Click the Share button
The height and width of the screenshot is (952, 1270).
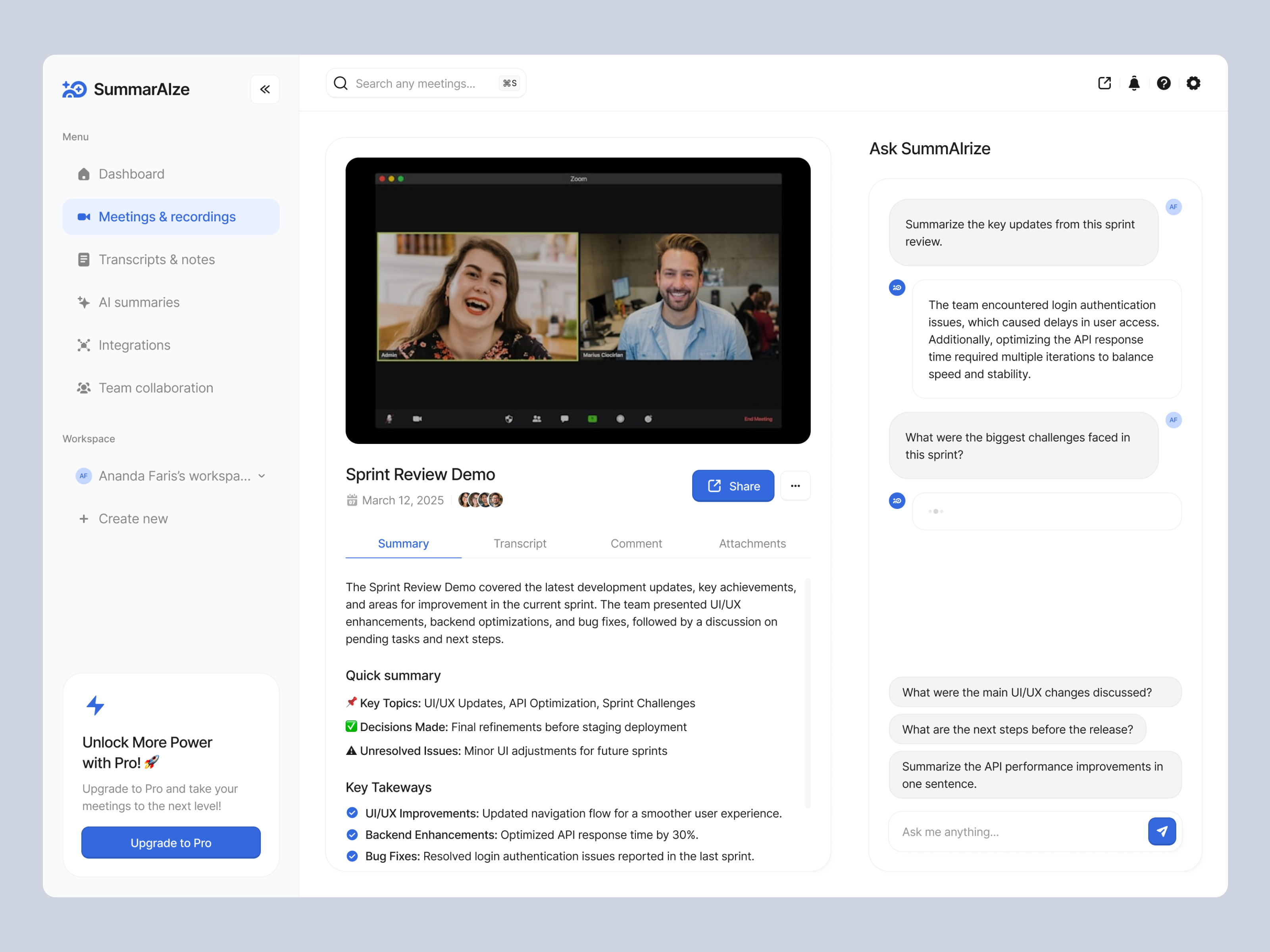[733, 486]
